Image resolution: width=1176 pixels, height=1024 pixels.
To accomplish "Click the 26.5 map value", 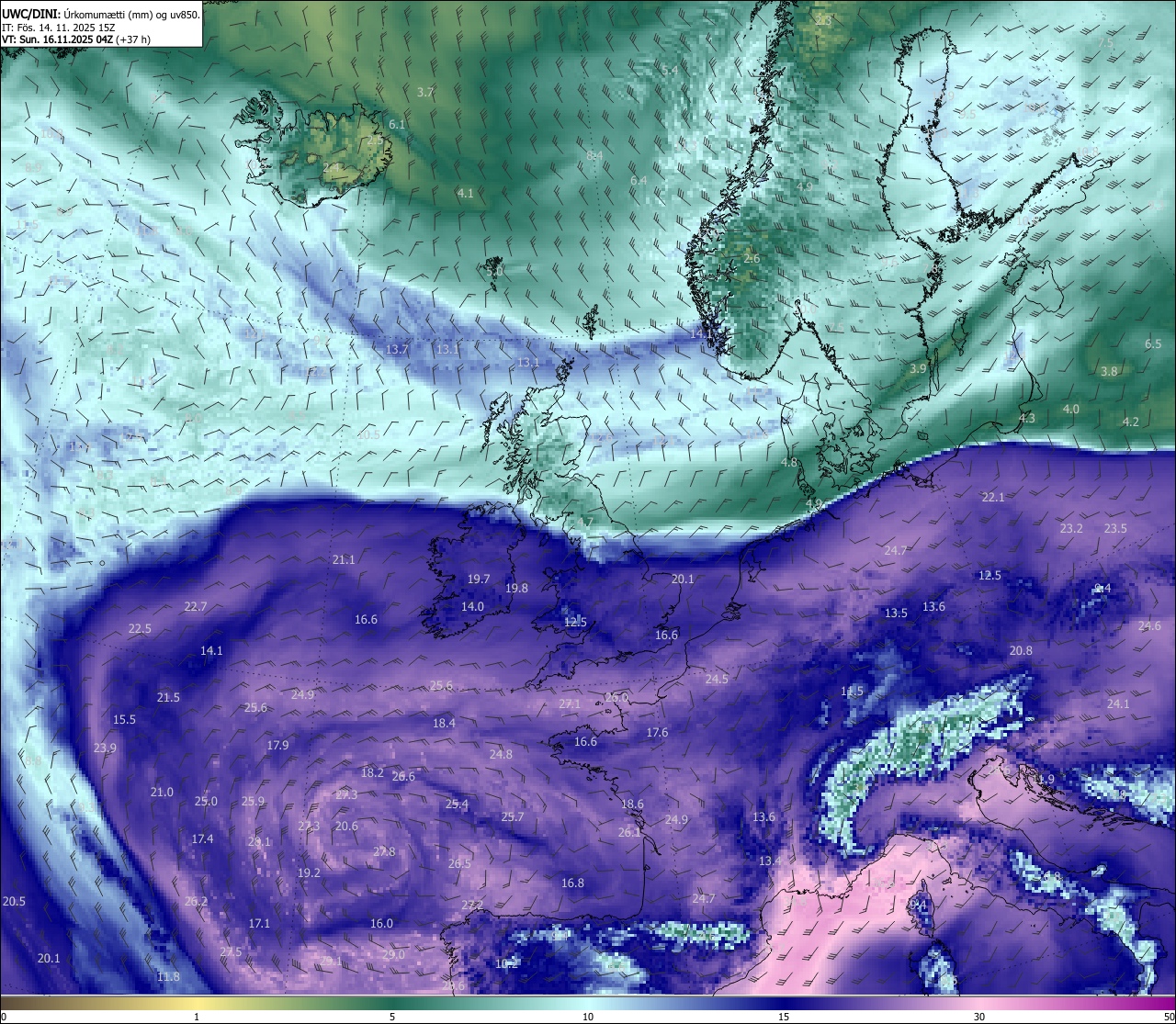I will point(459,864).
